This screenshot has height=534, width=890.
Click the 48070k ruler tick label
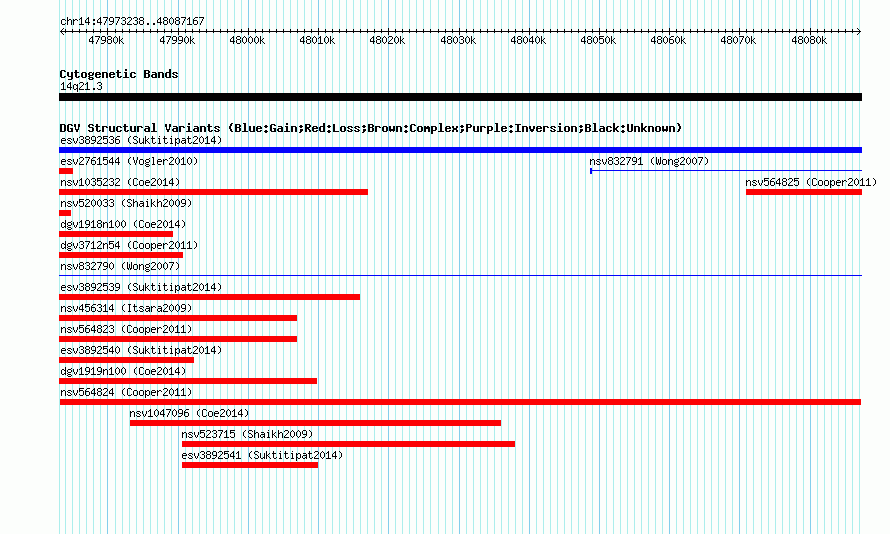point(738,40)
